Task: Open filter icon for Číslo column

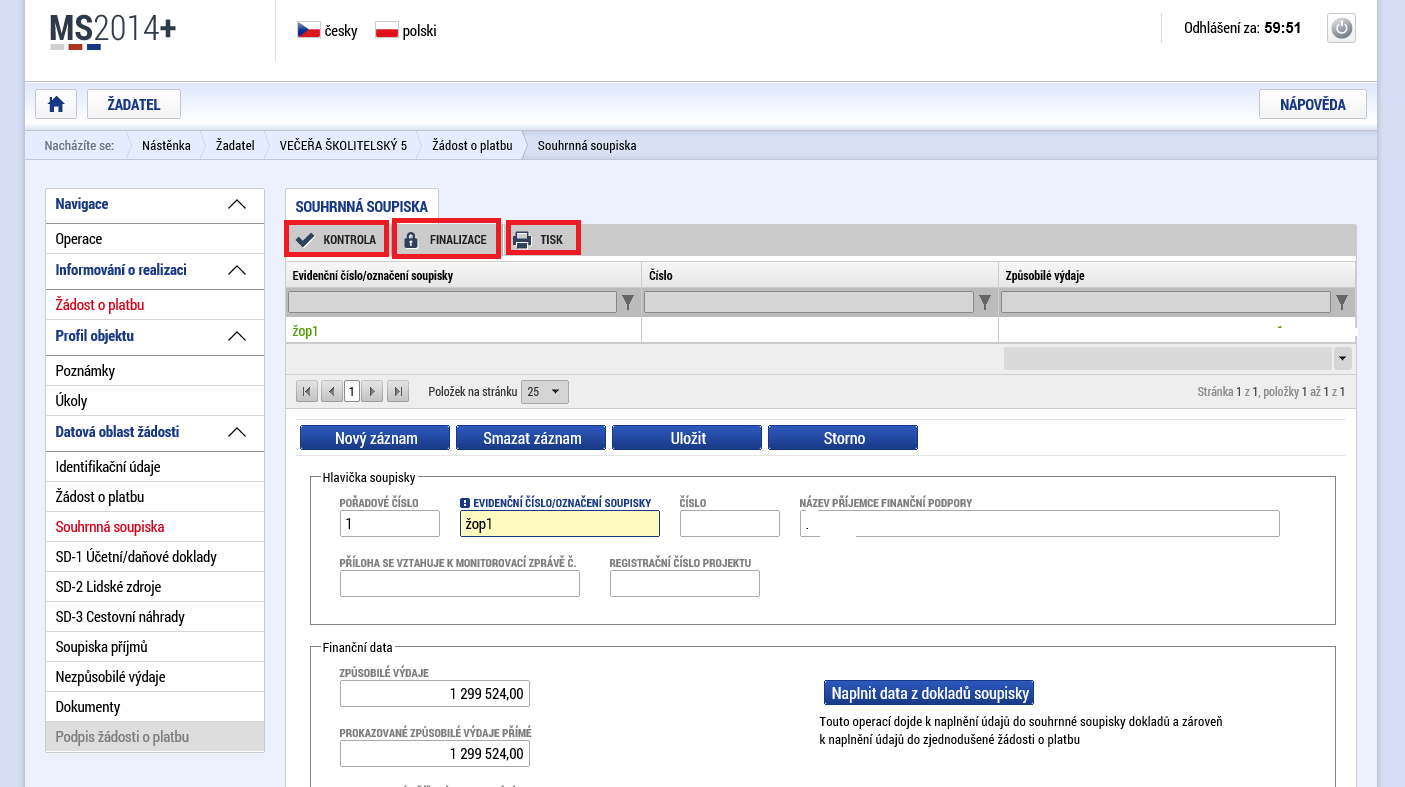Action: click(x=985, y=302)
